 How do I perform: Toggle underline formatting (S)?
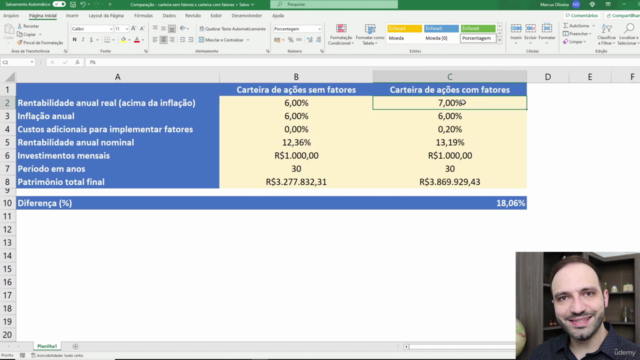pos(91,40)
